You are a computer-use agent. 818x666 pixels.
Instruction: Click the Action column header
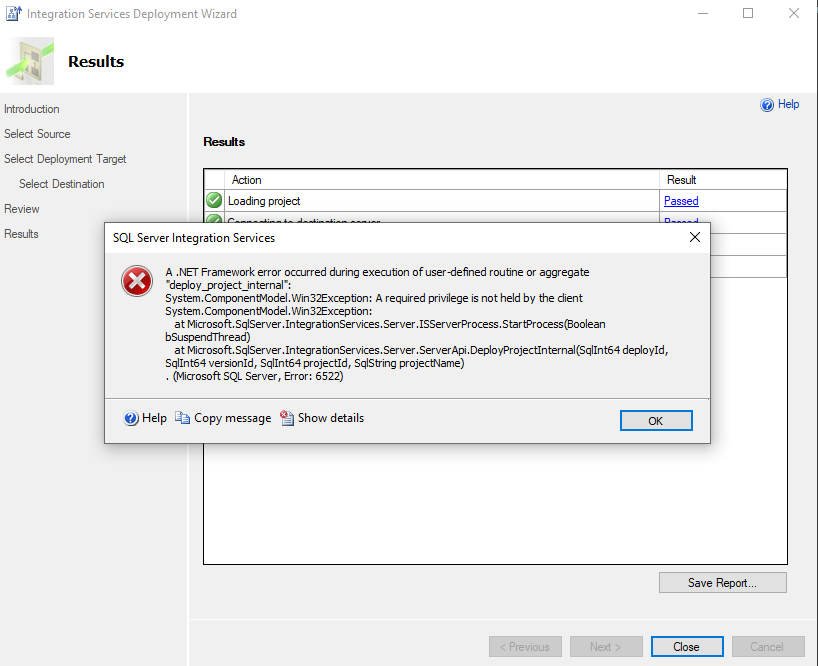[x=247, y=180]
